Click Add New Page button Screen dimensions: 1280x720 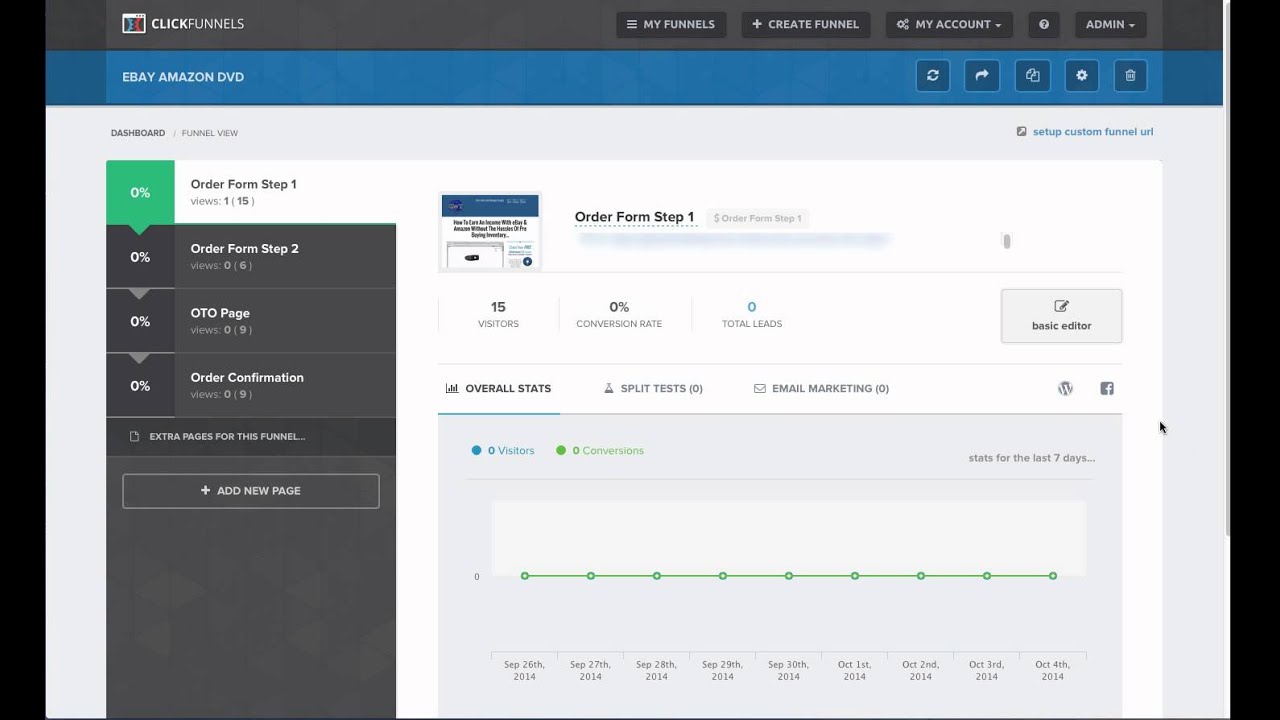pos(251,491)
